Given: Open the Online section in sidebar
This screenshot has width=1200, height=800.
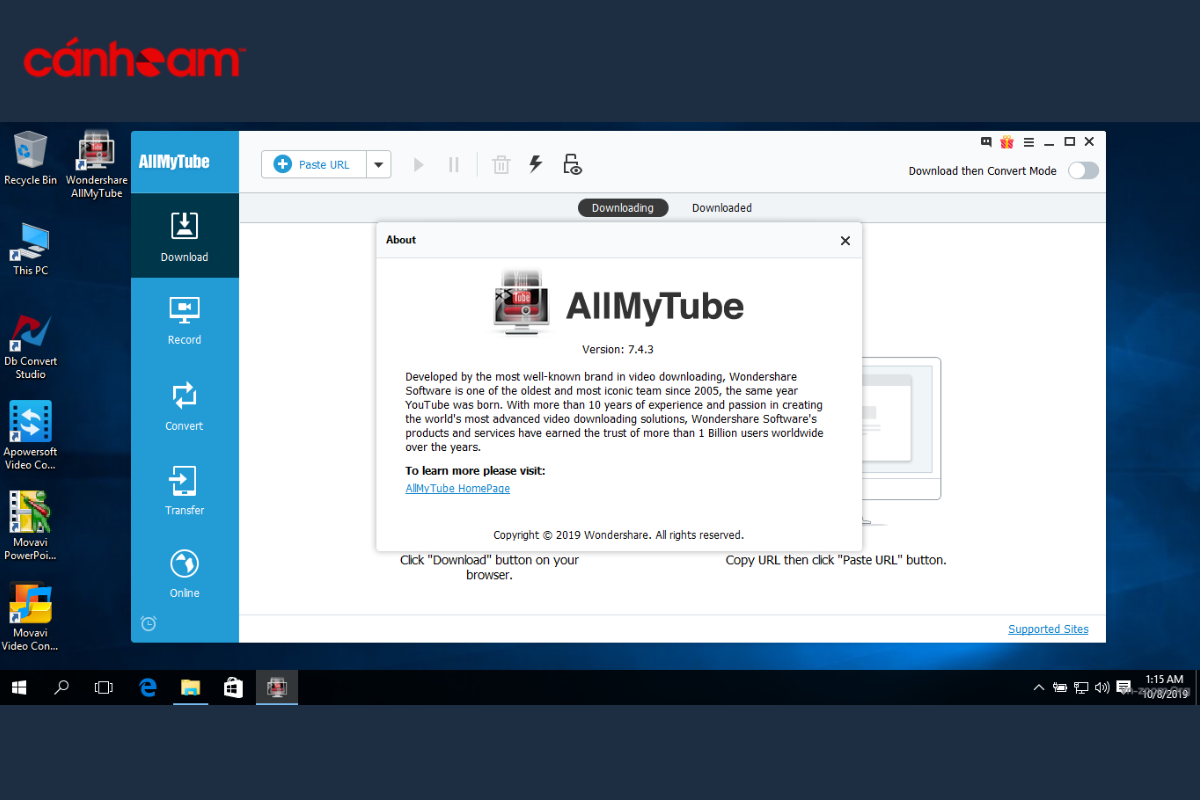Looking at the screenshot, I should [184, 573].
